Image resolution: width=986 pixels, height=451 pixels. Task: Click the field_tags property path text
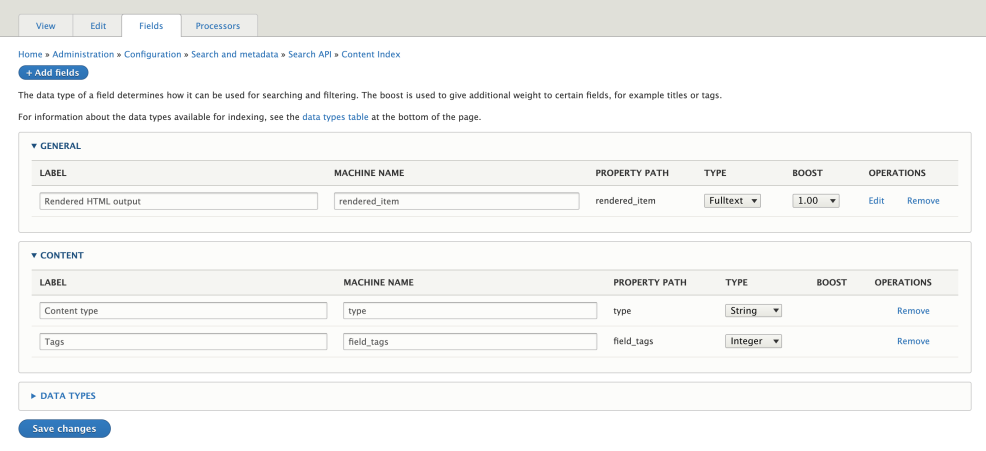pyautogui.click(x=633, y=342)
